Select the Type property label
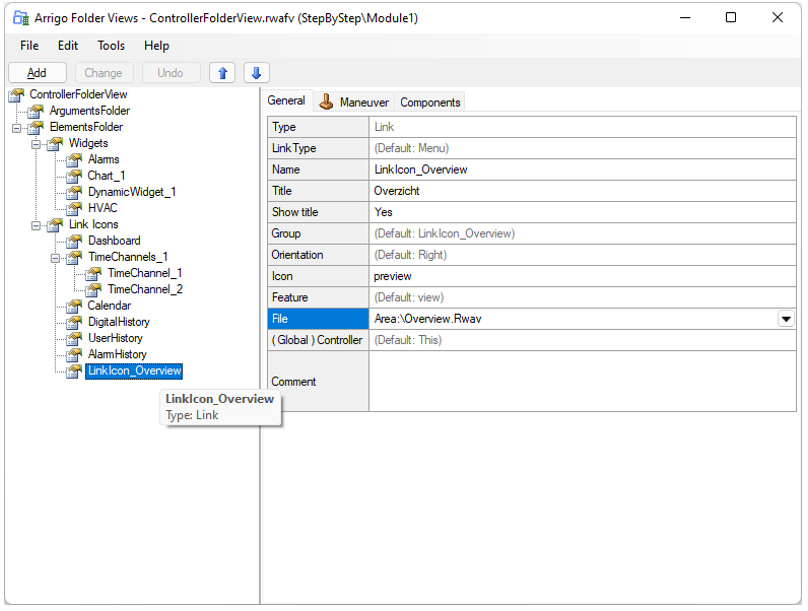Image resolution: width=808 pixels, height=611 pixels. point(318,127)
